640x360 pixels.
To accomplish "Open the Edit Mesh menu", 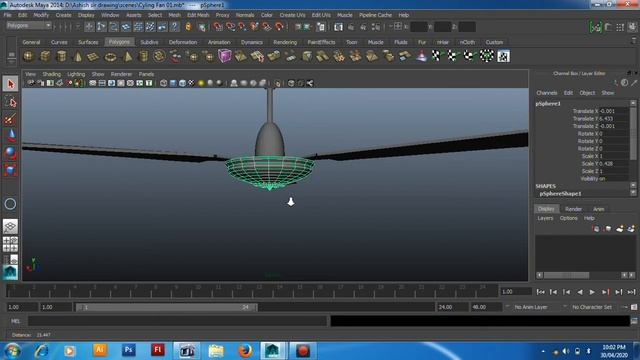I will click(198, 15).
